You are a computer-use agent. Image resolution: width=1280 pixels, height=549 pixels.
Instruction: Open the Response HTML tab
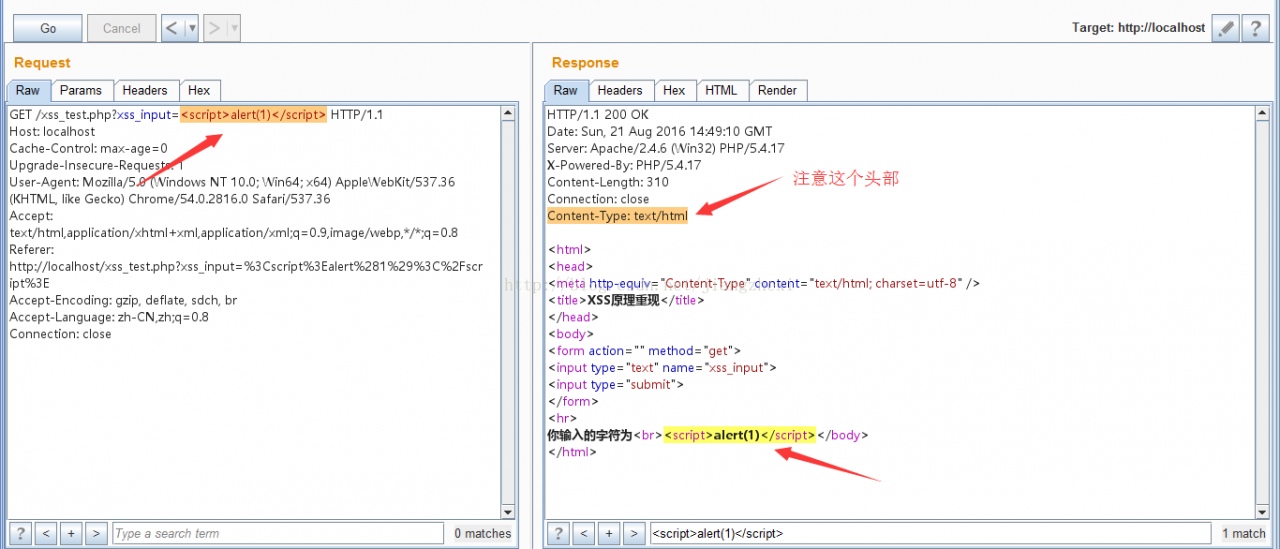point(721,90)
